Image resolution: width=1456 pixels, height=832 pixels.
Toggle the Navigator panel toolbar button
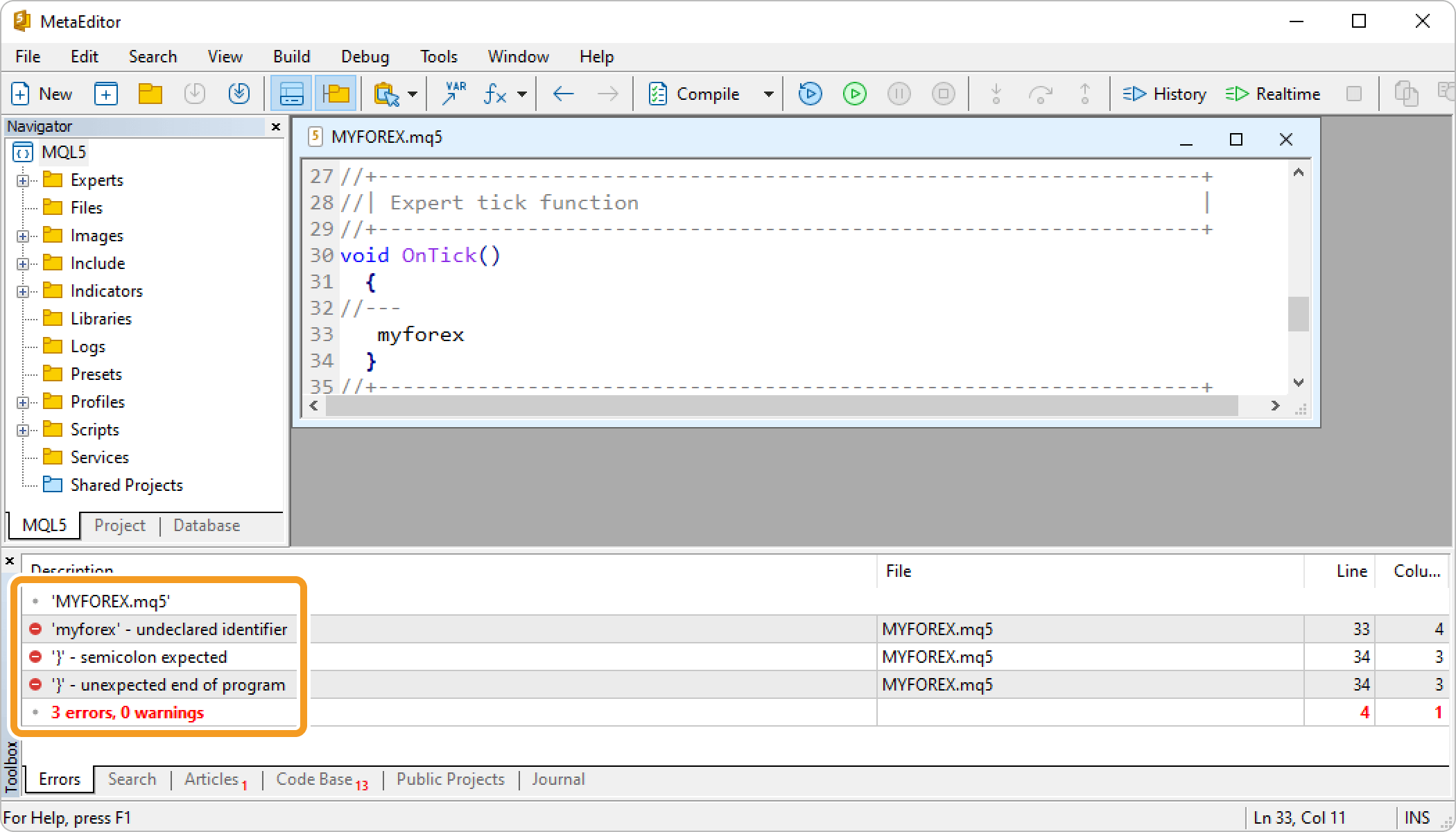(x=336, y=94)
